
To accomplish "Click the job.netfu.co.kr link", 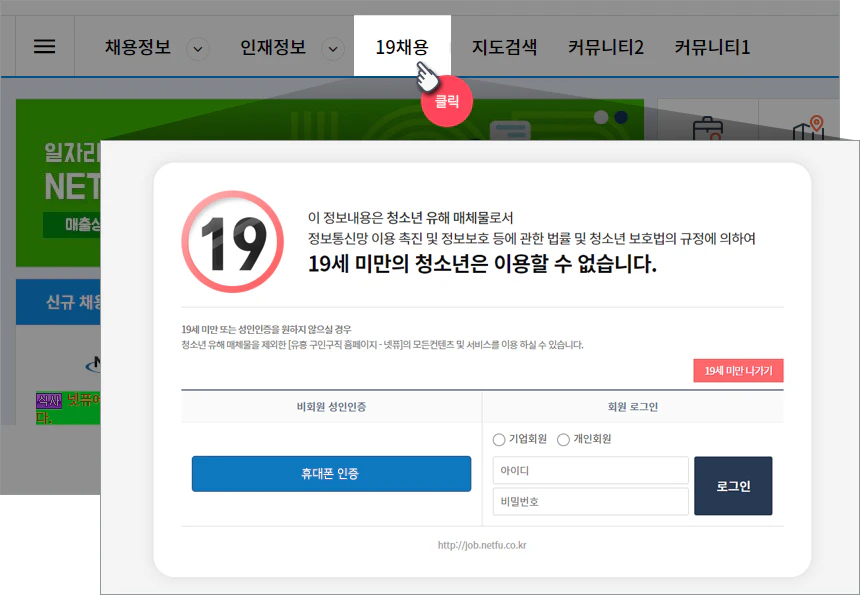I will [x=483, y=544].
